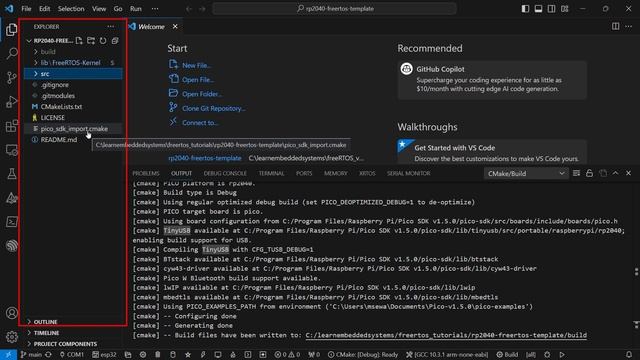Open the Manage gear icon

click(11, 337)
